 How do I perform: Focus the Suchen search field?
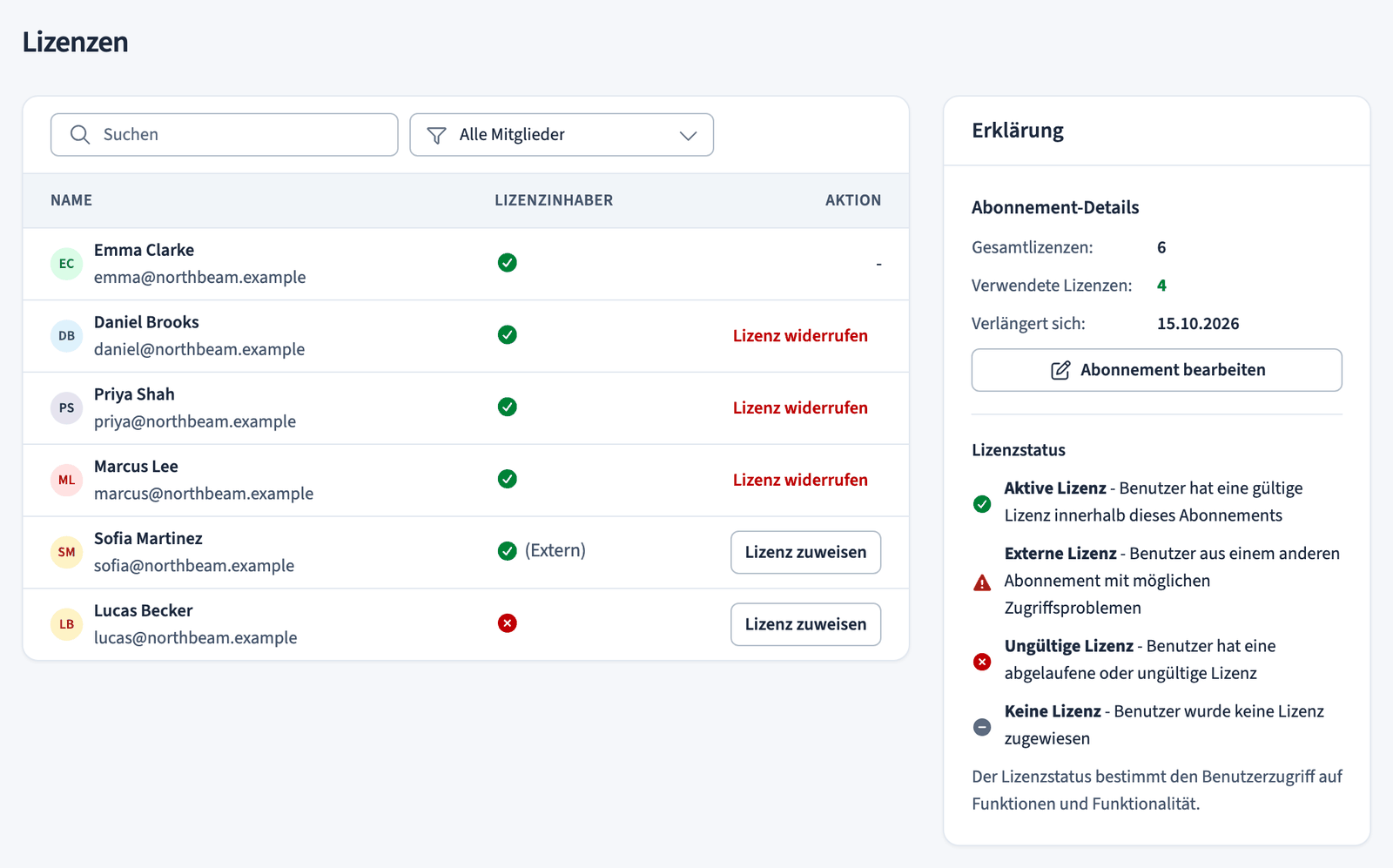pyautogui.click(x=225, y=135)
